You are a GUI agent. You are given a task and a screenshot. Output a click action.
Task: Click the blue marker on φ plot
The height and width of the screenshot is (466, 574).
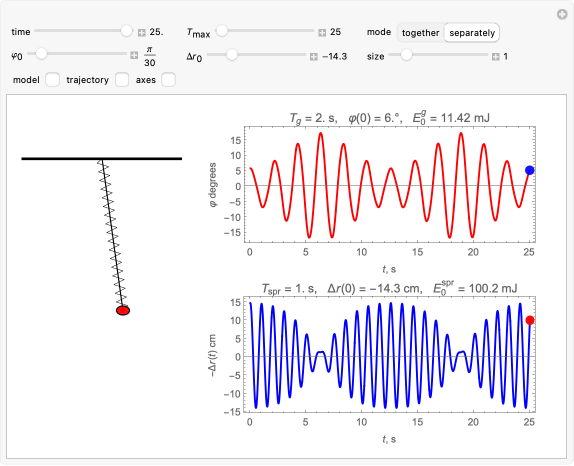(x=529, y=170)
